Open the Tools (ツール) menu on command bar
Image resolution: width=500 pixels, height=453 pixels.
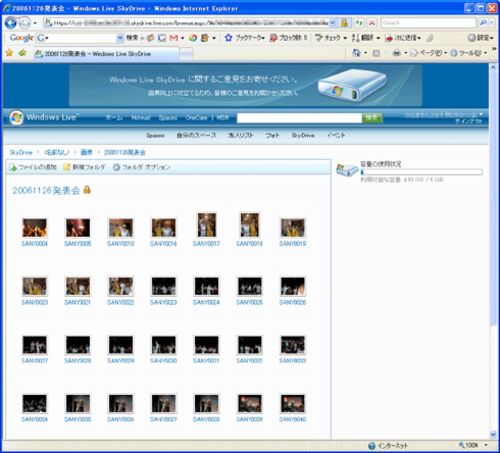(469, 53)
